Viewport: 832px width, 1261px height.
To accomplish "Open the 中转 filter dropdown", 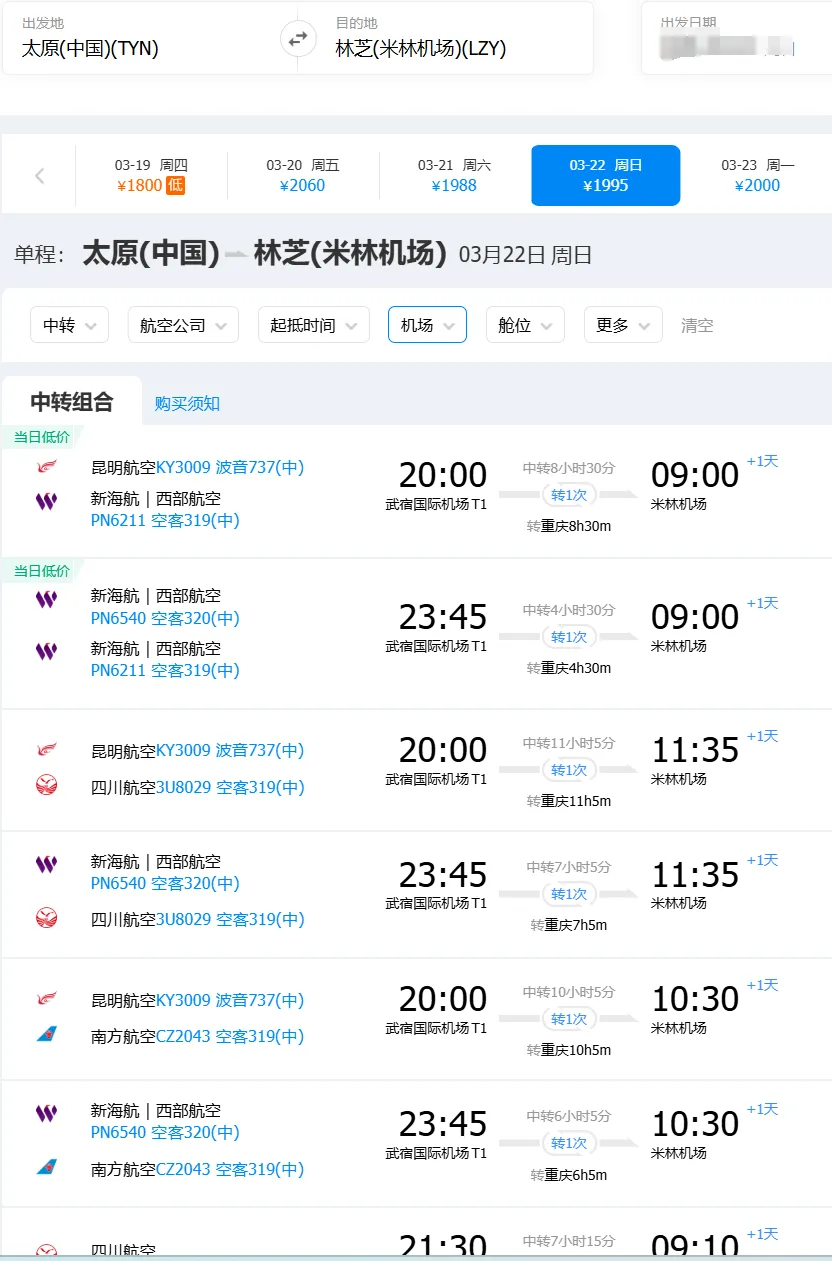I will (x=70, y=325).
